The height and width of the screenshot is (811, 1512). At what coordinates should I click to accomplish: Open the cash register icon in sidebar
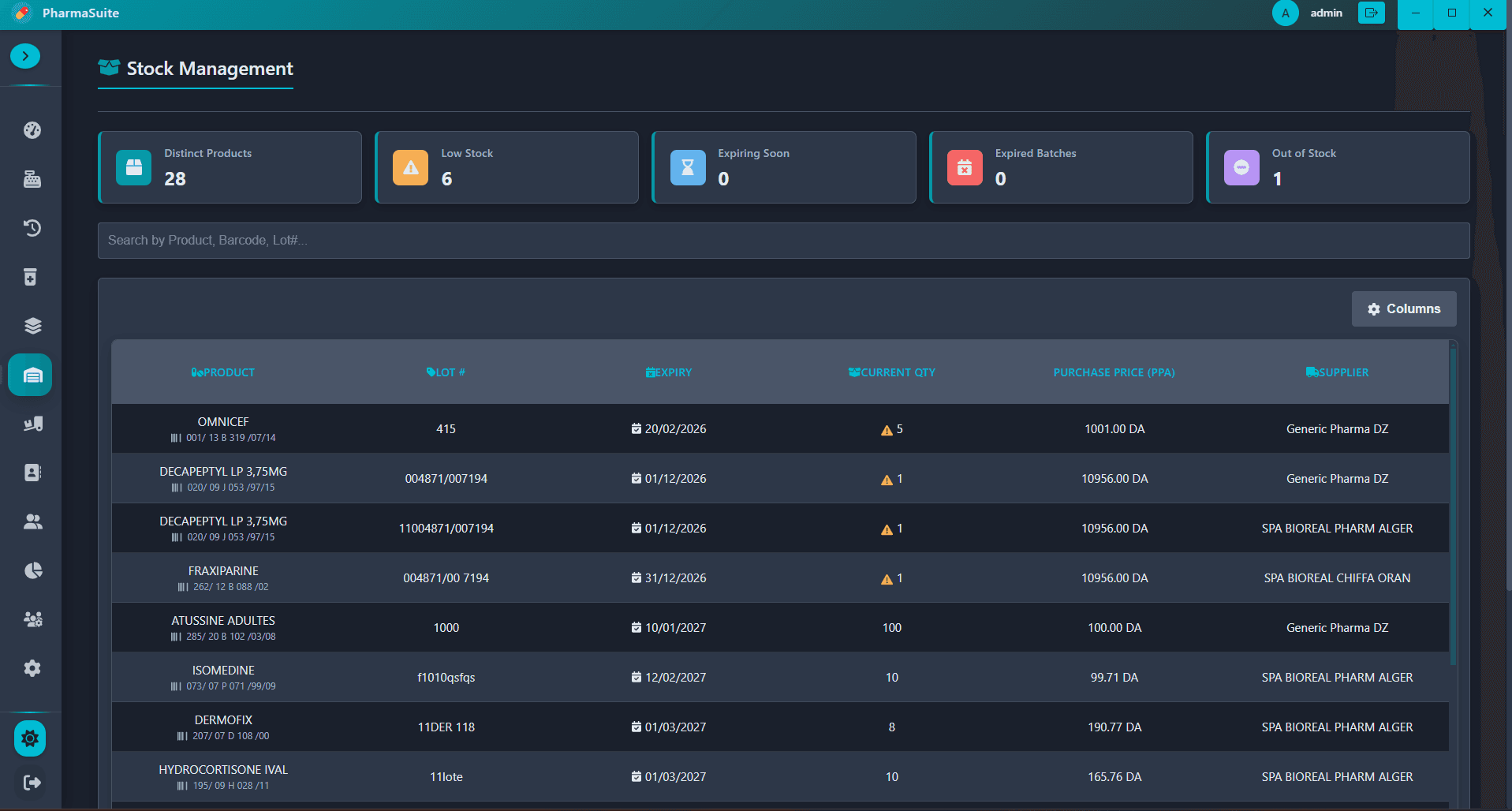(x=32, y=179)
